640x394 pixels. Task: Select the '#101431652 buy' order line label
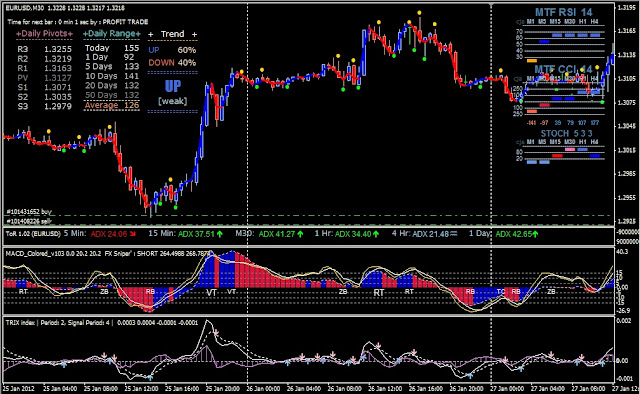tap(29, 211)
